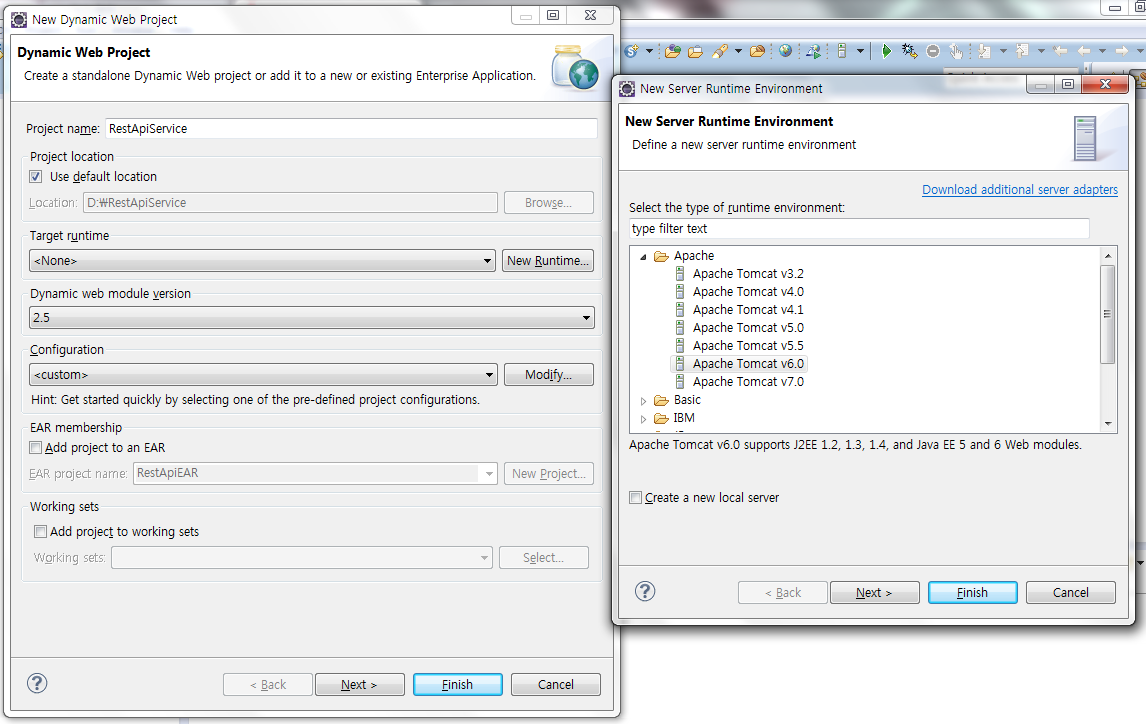Select Apache Tomcat v7.0 server icon
This screenshot has height=724, width=1146.
[x=680, y=382]
